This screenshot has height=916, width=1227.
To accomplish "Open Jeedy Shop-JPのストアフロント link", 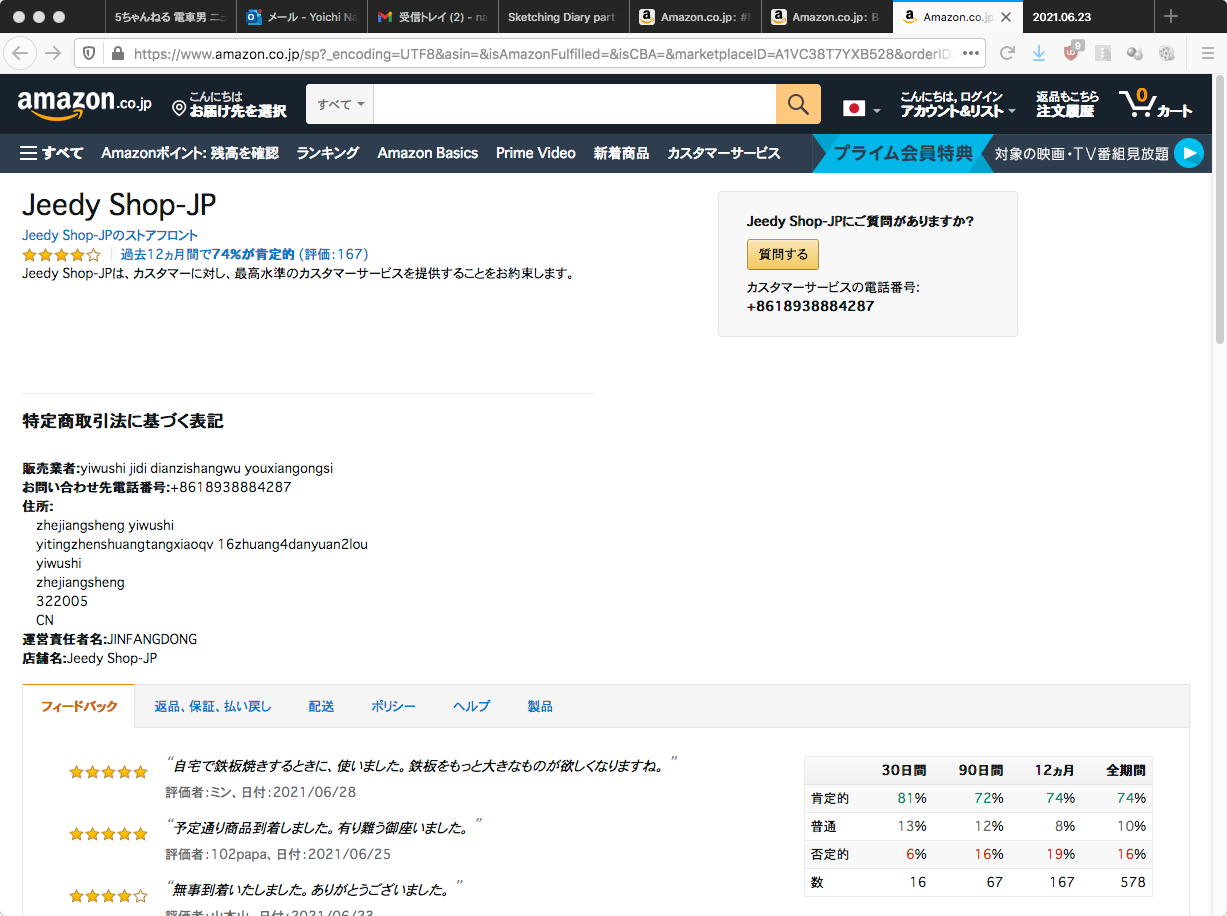I will (110, 235).
